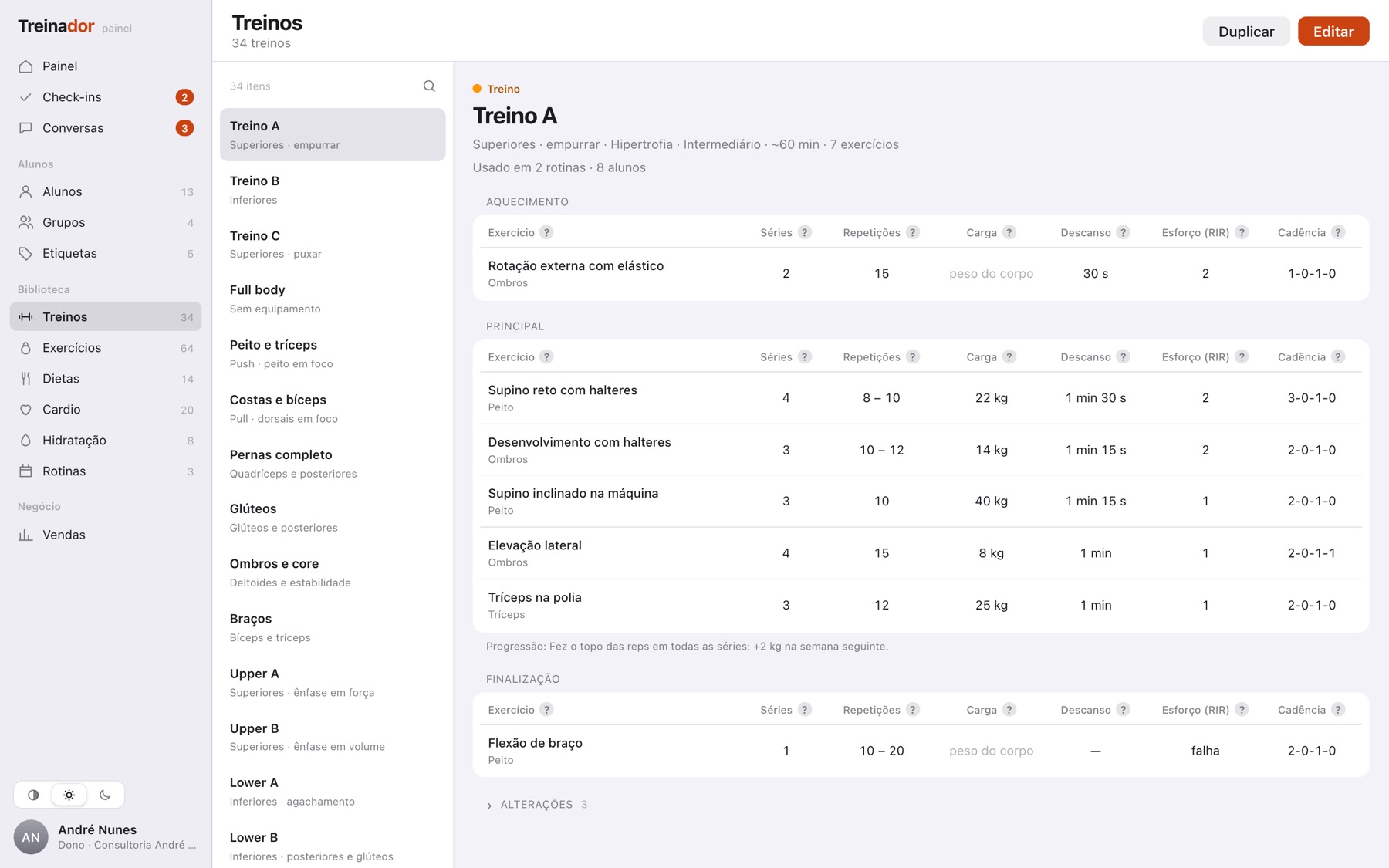Switch to the dark theme
This screenshot has width=1389, height=868.
(105, 795)
